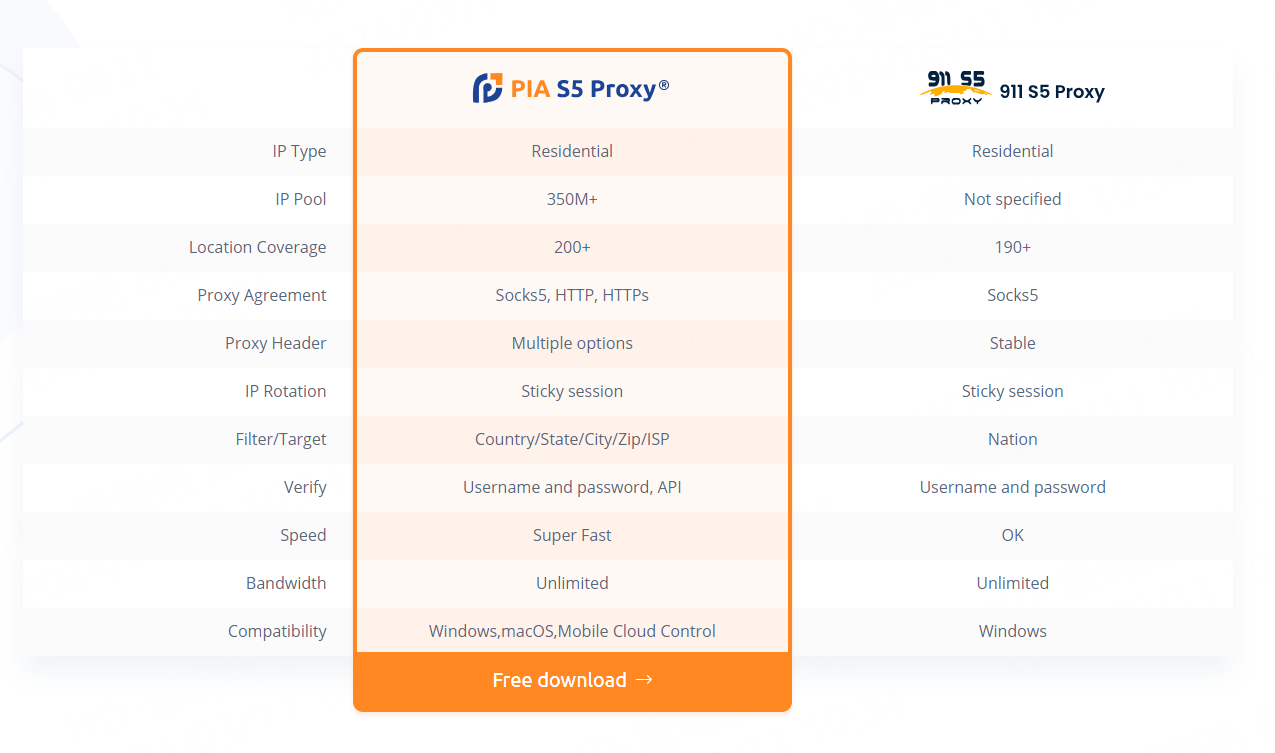Expand the IP Pool row details
This screenshot has width=1275, height=753.
(x=300, y=199)
